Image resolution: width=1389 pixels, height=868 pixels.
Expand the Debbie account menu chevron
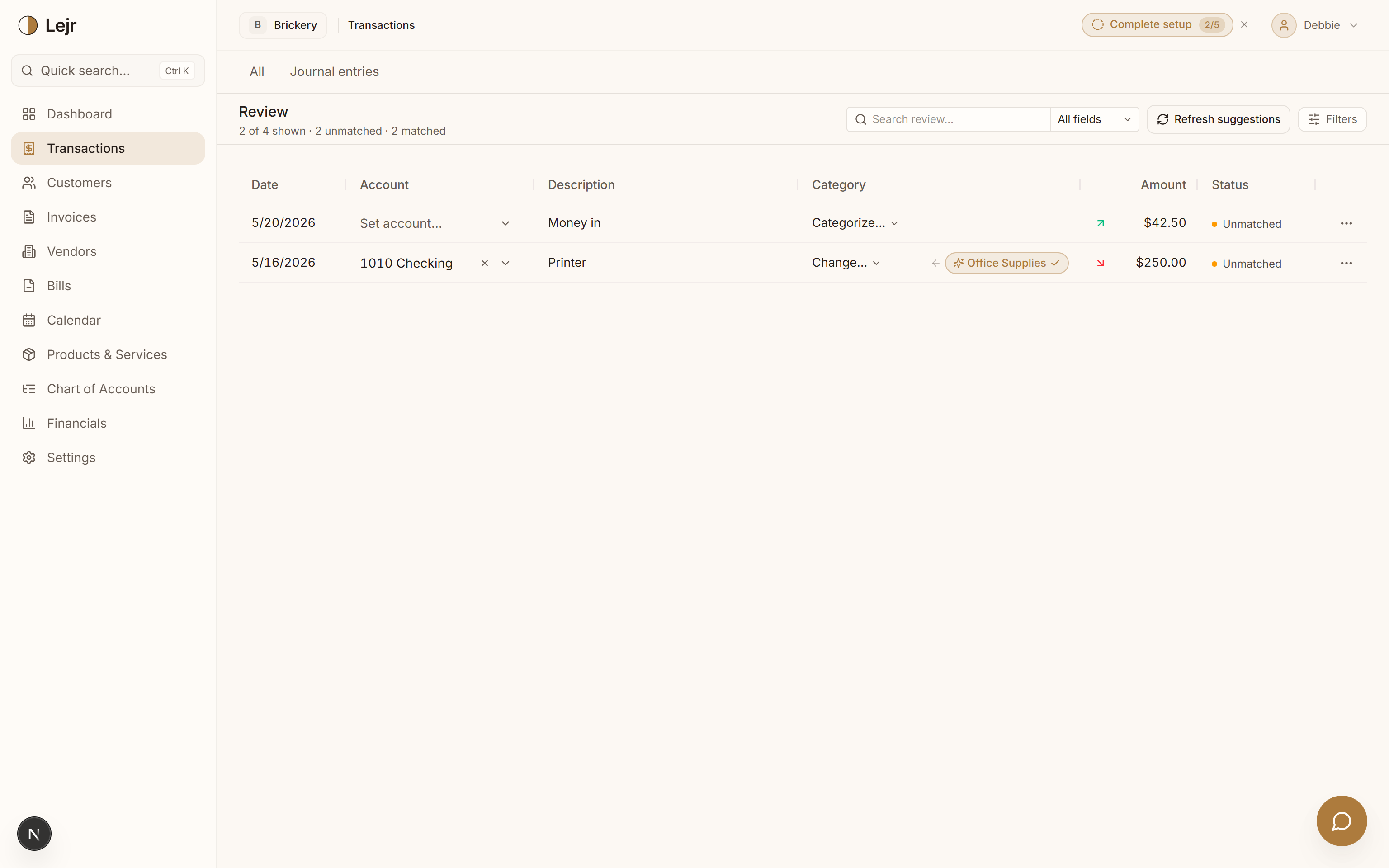click(x=1353, y=25)
